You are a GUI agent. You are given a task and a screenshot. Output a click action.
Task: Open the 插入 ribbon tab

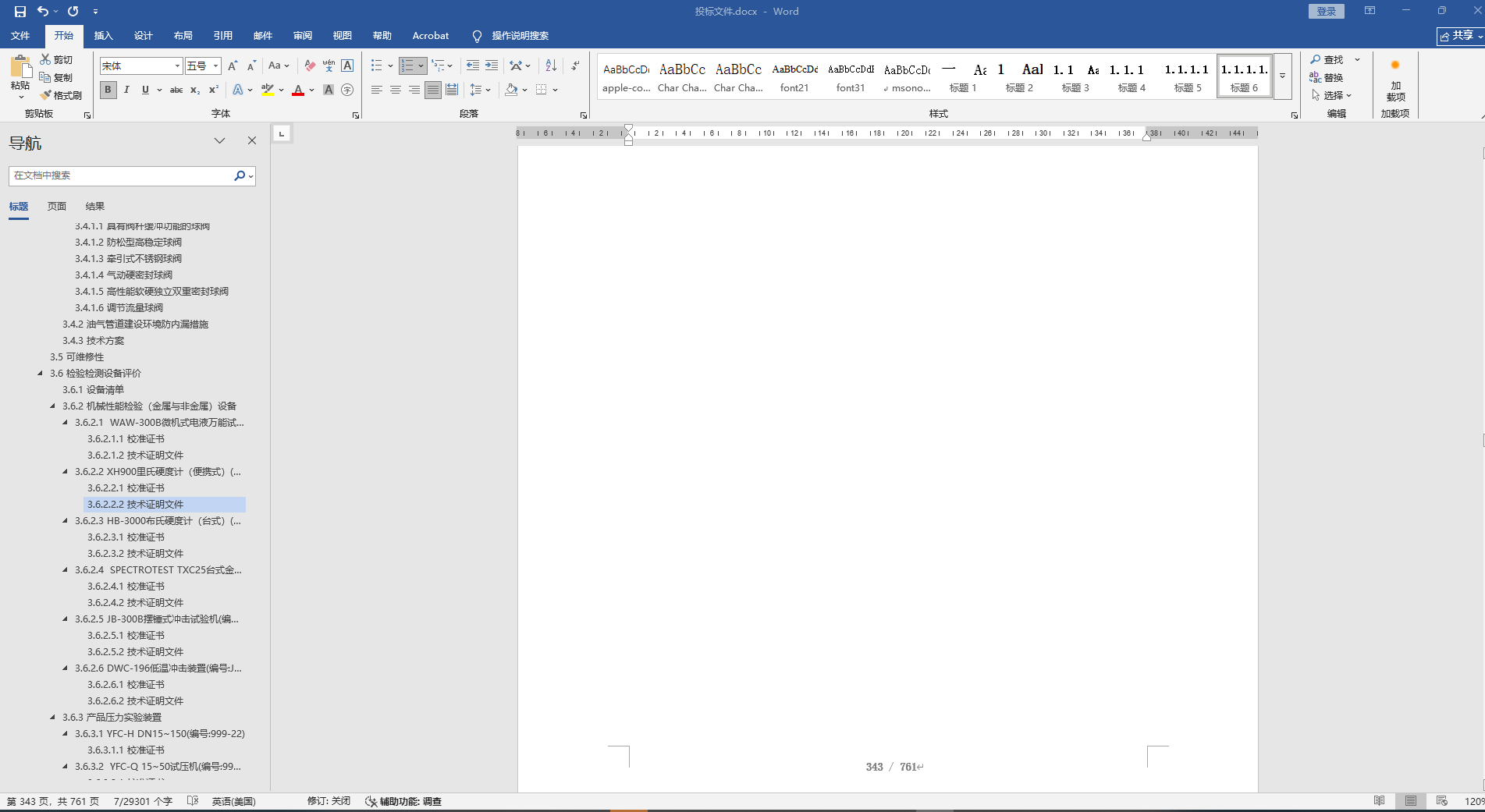click(103, 36)
